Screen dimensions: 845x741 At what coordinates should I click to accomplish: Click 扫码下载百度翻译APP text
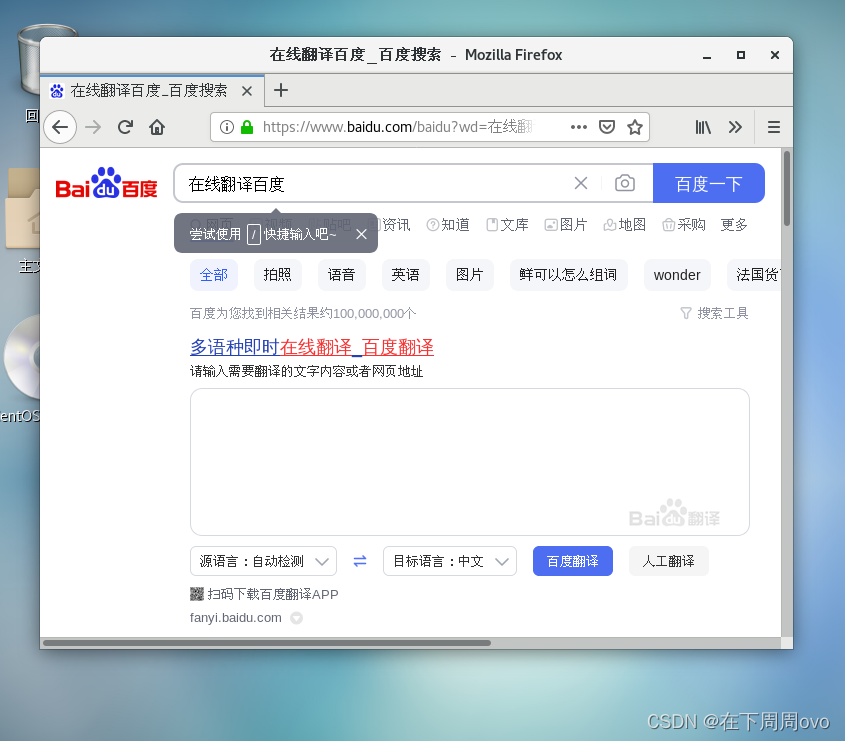273,594
